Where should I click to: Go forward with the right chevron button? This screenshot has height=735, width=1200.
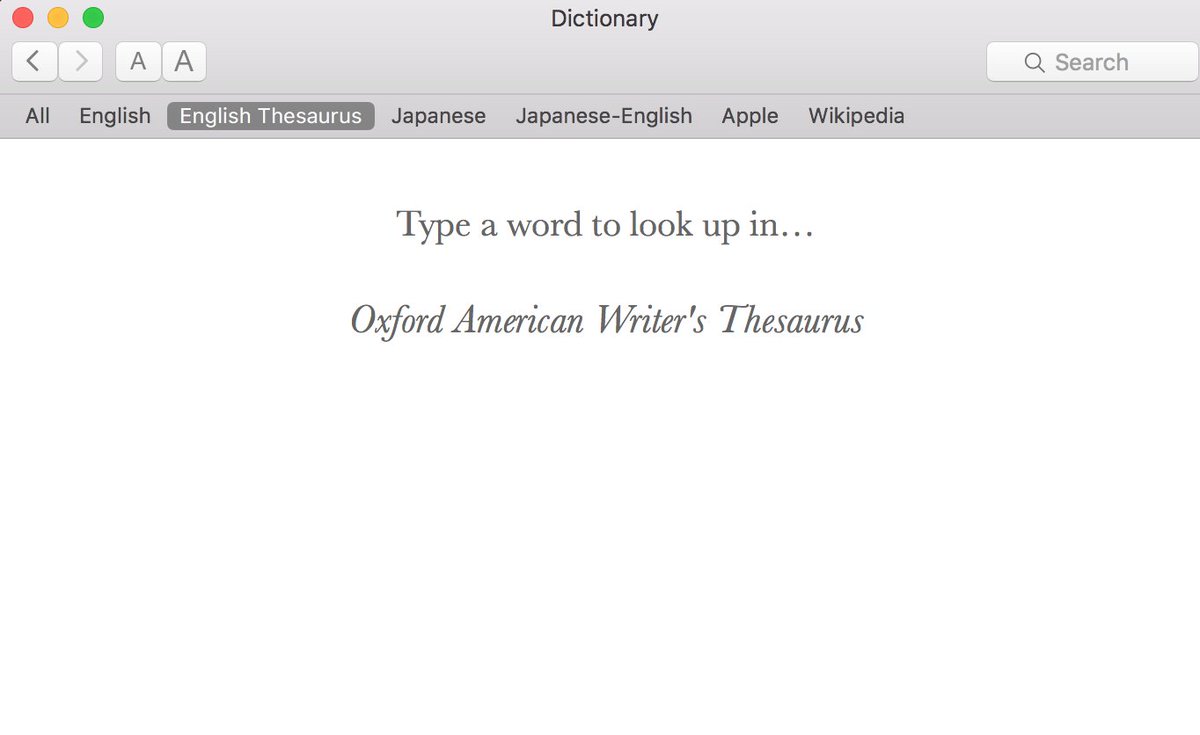pos(81,62)
